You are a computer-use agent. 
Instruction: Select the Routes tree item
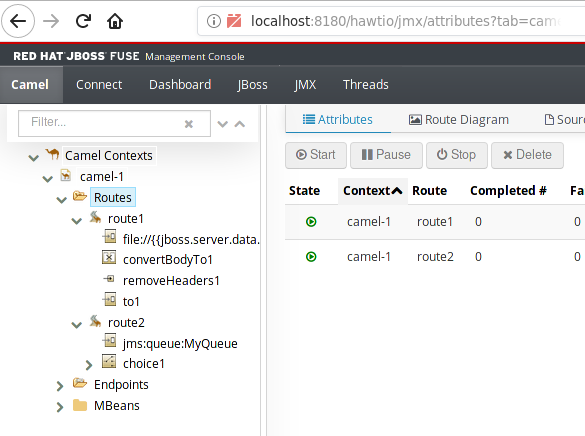(113, 197)
